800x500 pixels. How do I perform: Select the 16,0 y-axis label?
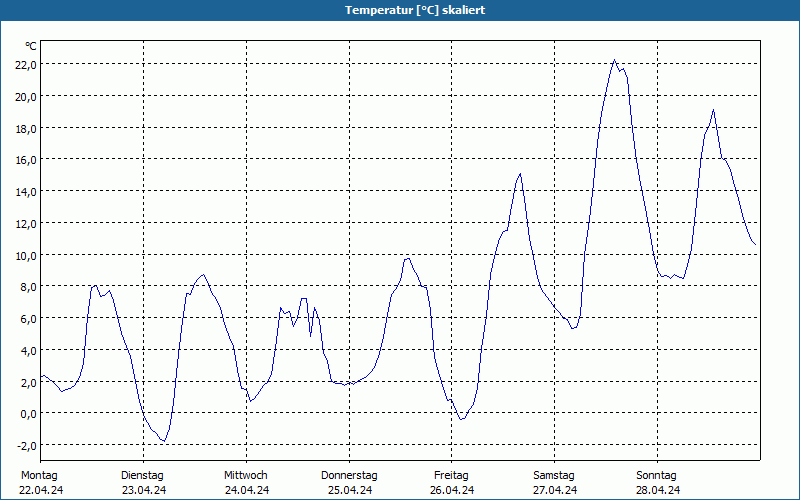pyautogui.click(x=26, y=160)
